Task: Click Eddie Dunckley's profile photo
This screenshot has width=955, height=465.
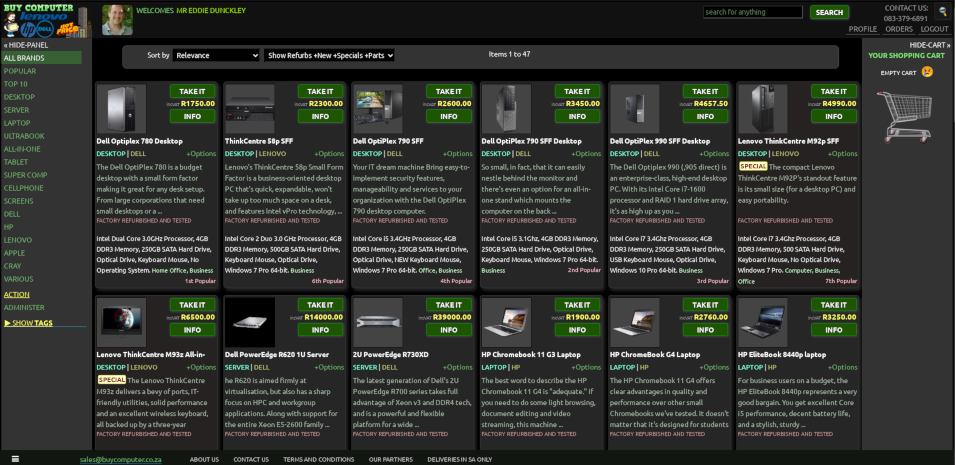Action: point(118,20)
